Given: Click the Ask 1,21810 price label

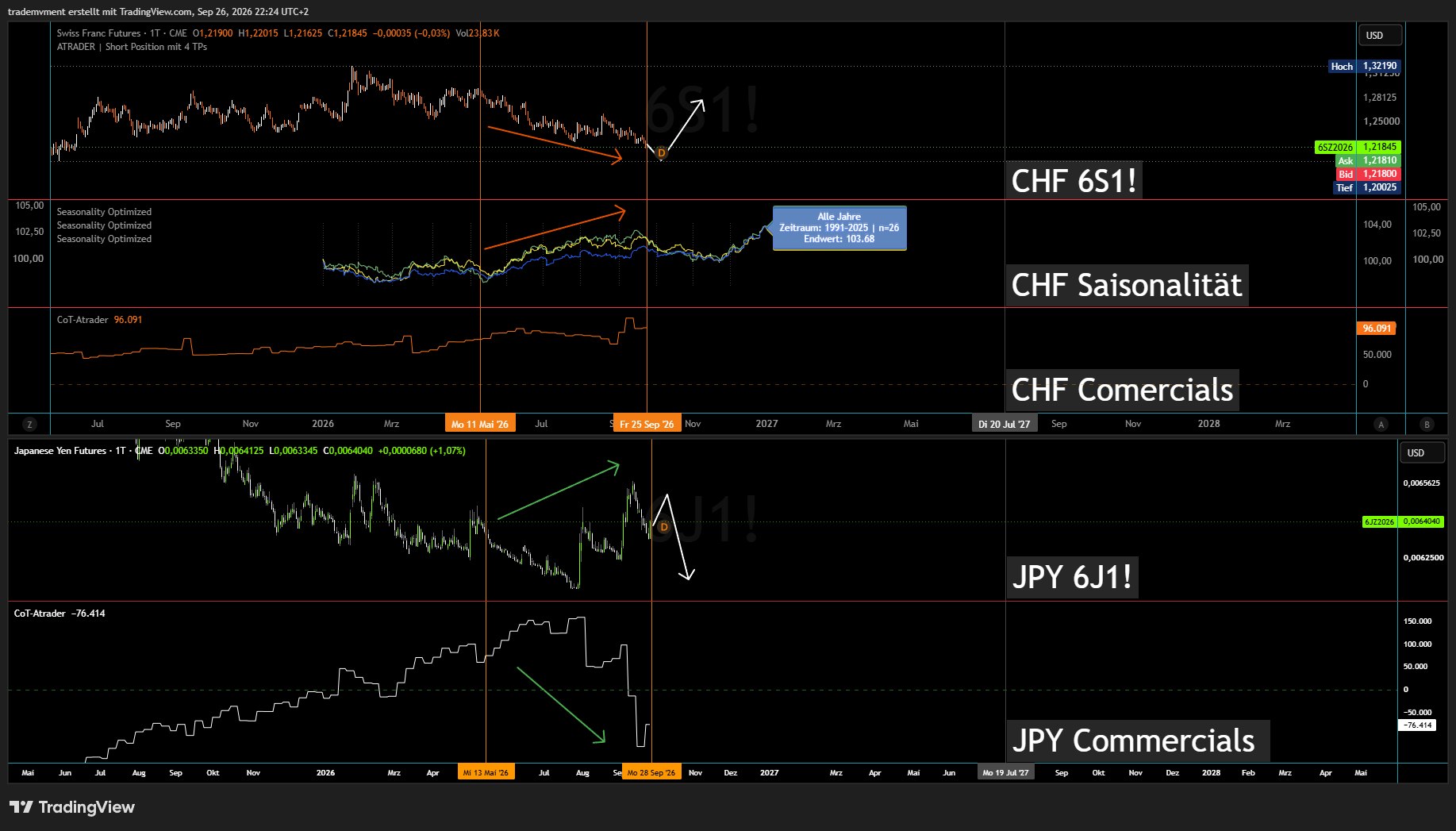Looking at the screenshot, I should tap(1368, 160).
